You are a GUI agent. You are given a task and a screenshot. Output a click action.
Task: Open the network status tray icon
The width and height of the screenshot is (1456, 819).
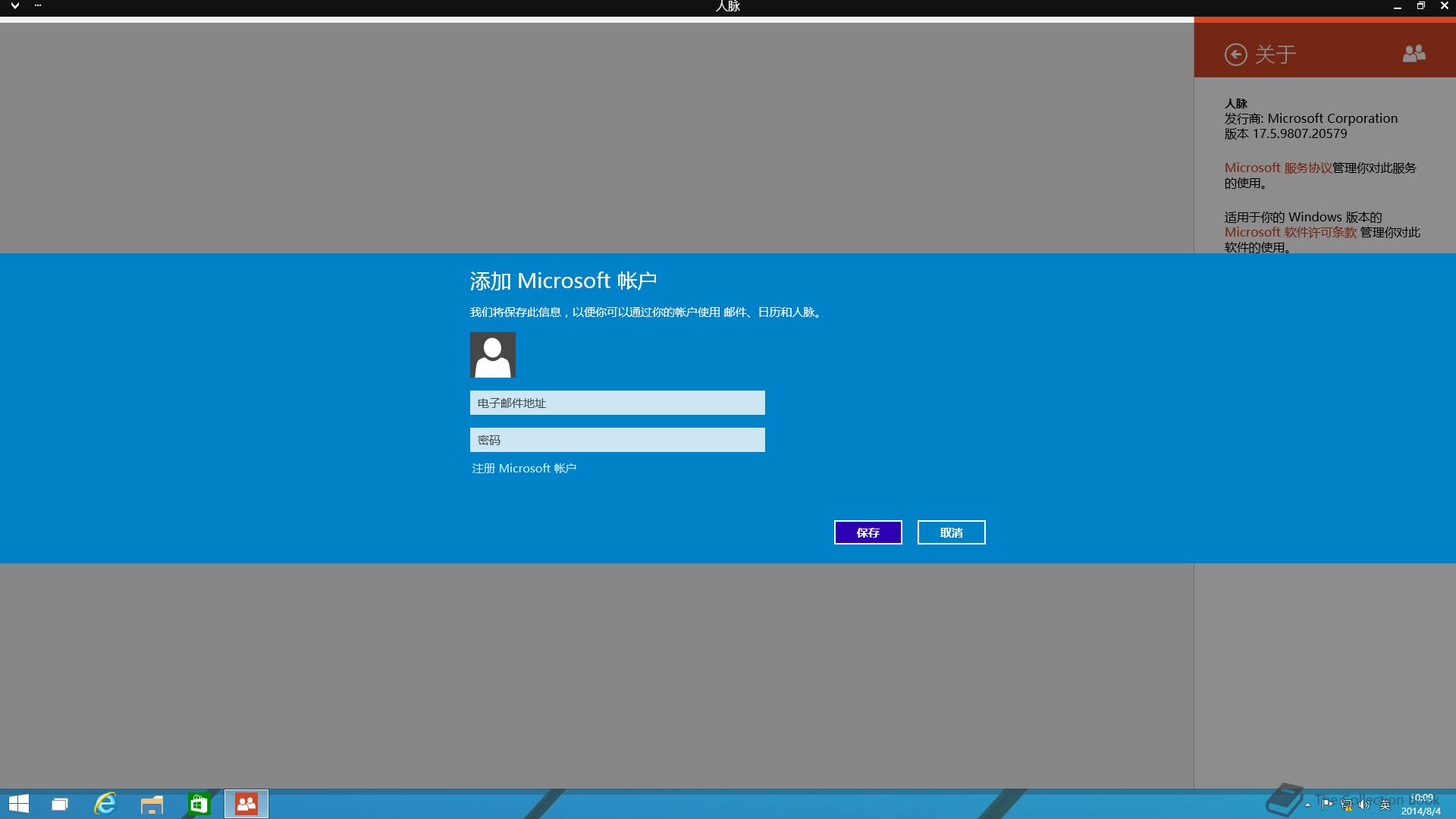pyautogui.click(x=1346, y=805)
